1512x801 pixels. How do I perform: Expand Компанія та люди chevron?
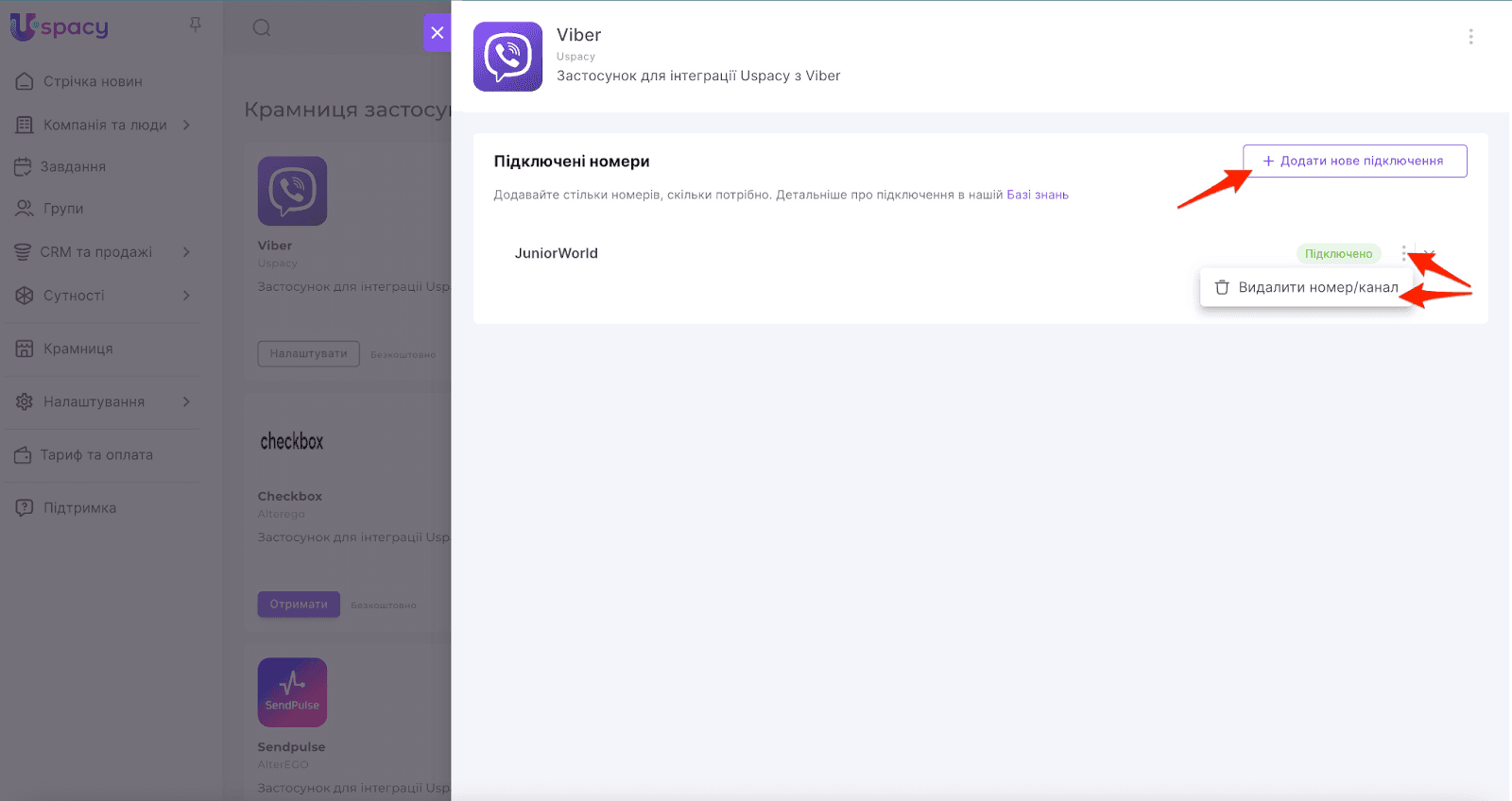(186, 125)
